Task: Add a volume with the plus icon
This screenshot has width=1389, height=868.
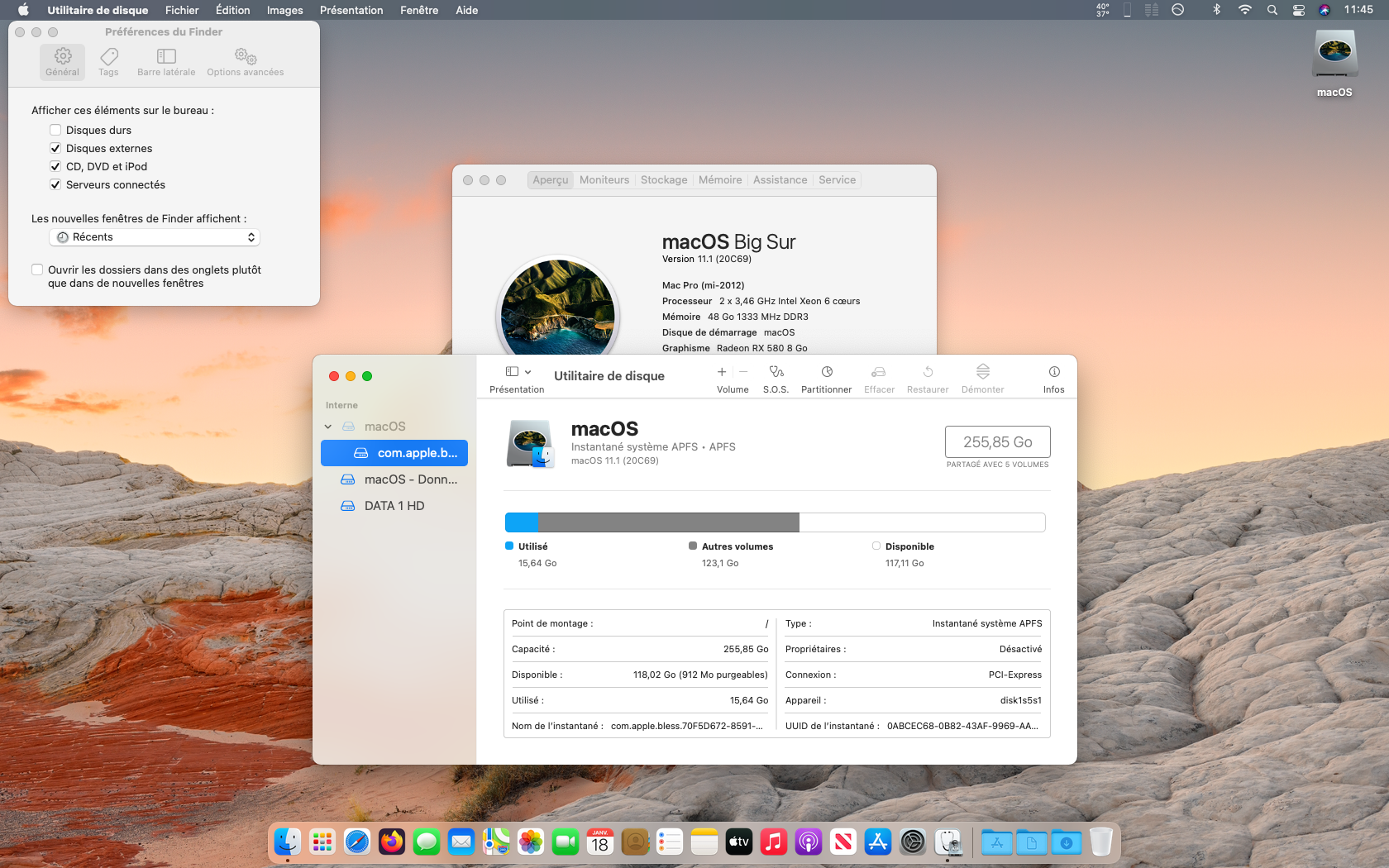Action: tap(722, 372)
